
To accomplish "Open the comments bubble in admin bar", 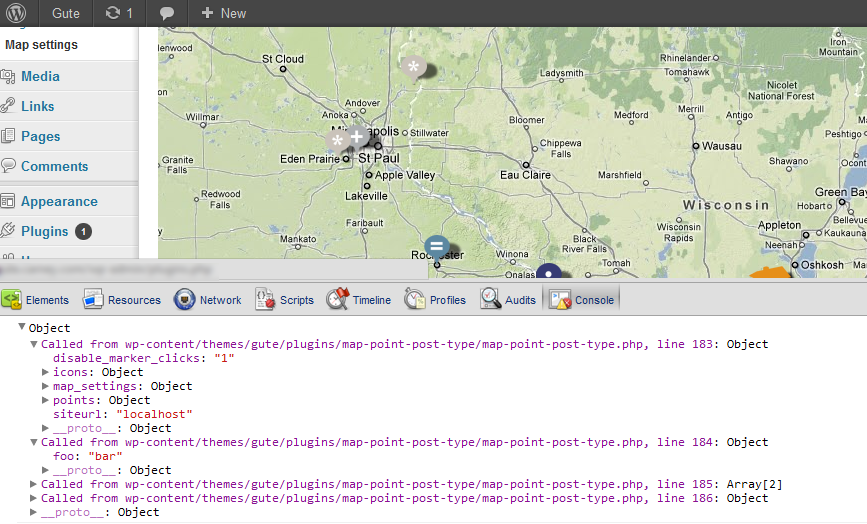I will (166, 13).
